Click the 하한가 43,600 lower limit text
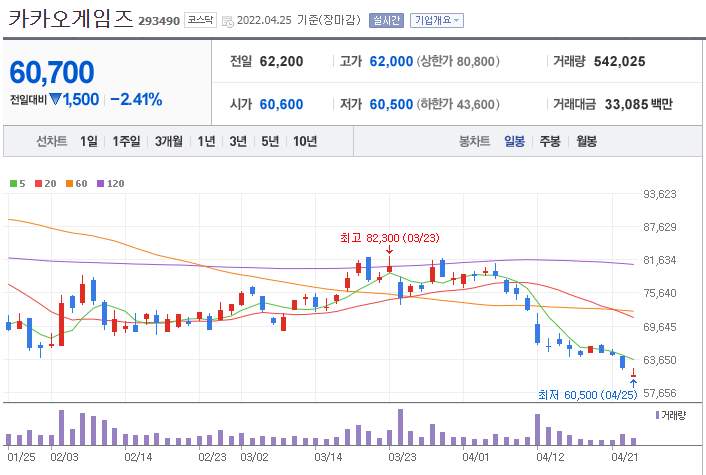Image resolution: width=706 pixels, height=475 pixels. click(x=458, y=104)
